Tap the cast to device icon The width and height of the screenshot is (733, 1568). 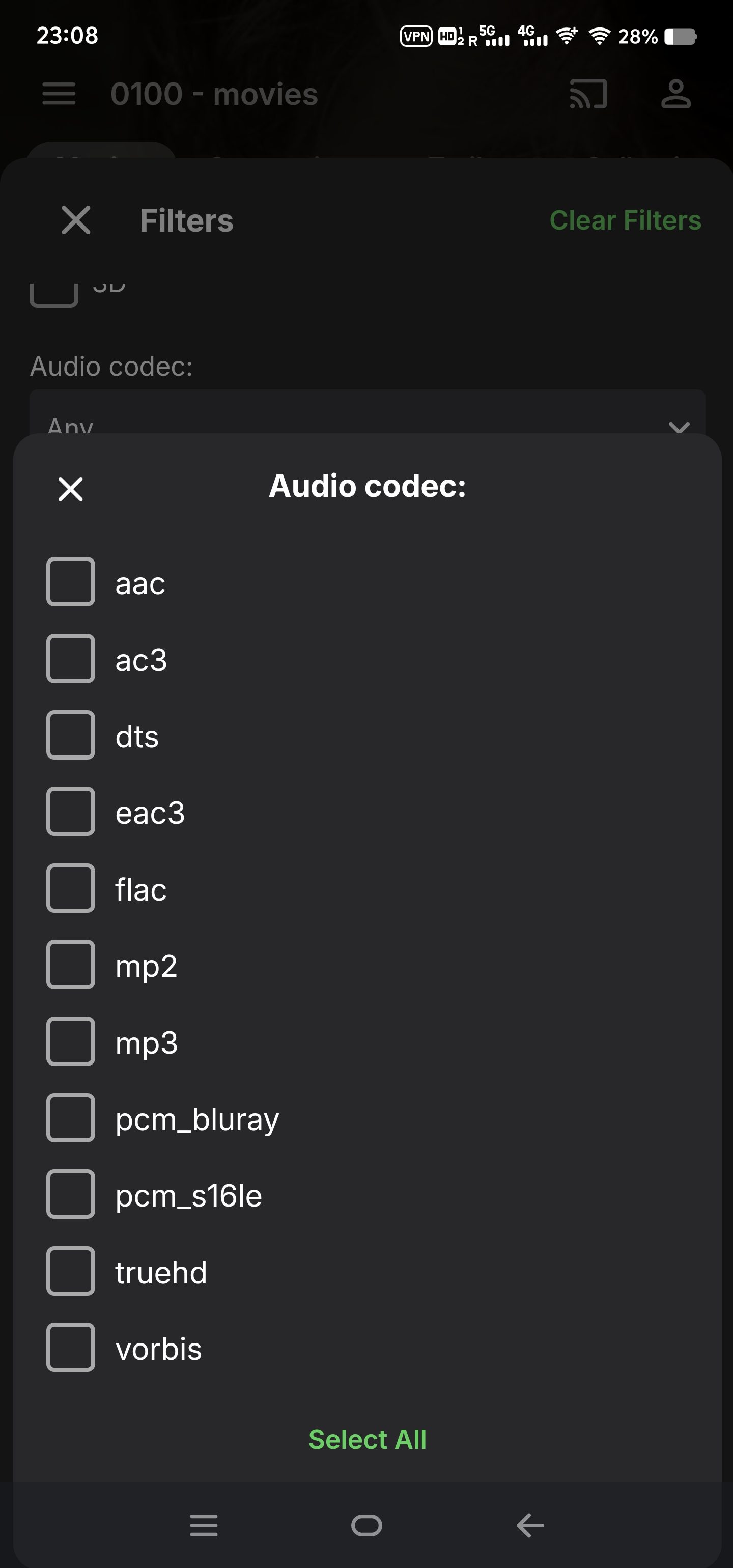point(588,94)
